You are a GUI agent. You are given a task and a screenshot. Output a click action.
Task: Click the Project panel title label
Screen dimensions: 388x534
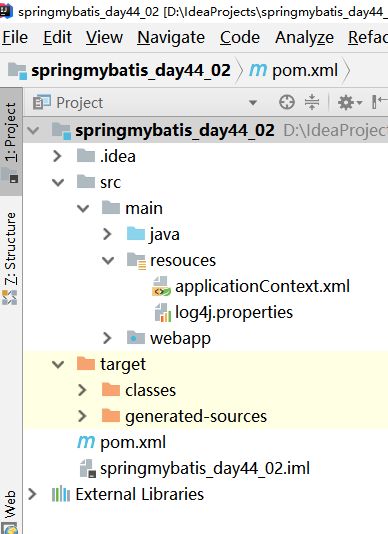tap(80, 103)
